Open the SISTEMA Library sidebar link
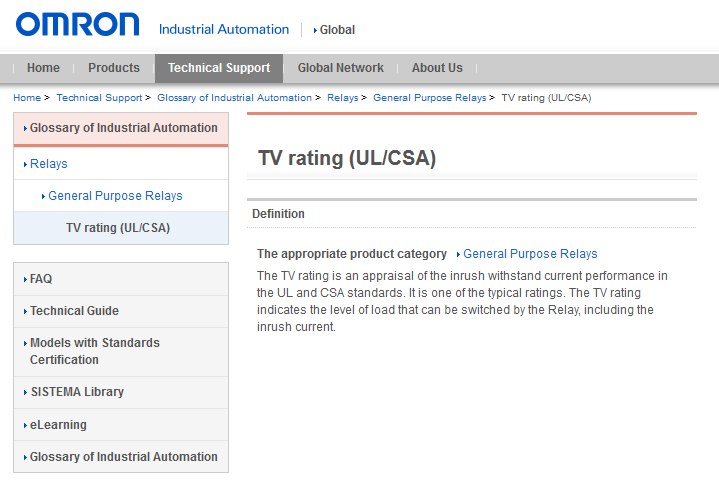This screenshot has width=719, height=494. tap(77, 392)
